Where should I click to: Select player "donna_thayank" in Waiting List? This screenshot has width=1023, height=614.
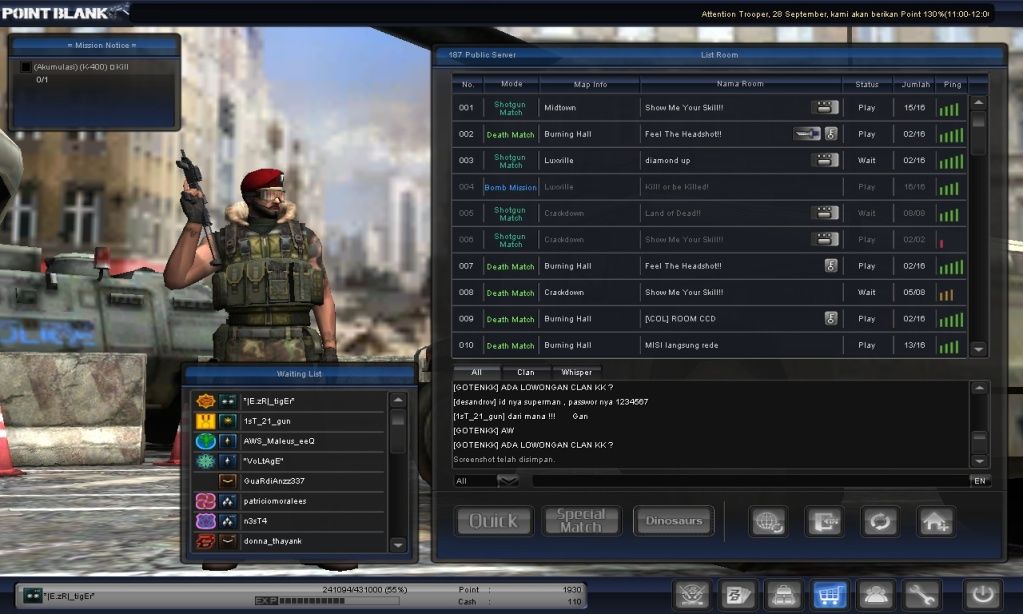click(x=272, y=541)
